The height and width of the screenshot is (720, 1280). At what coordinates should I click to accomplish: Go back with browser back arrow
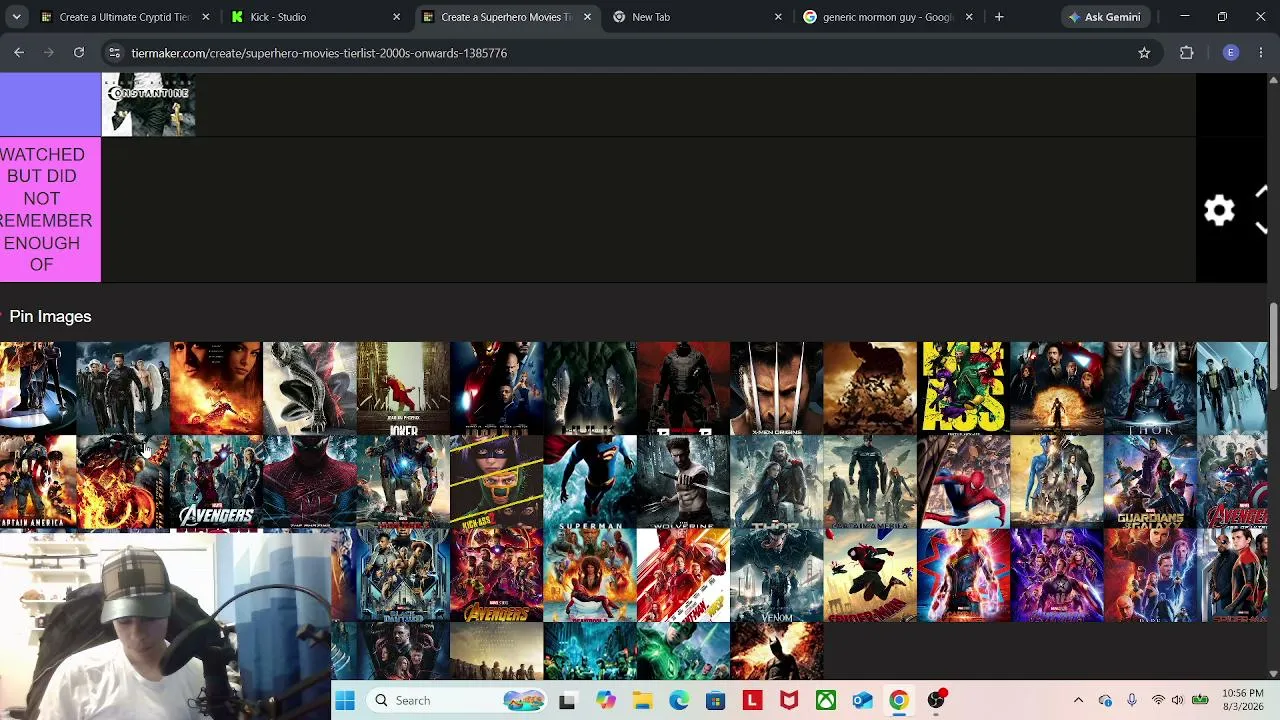19,53
